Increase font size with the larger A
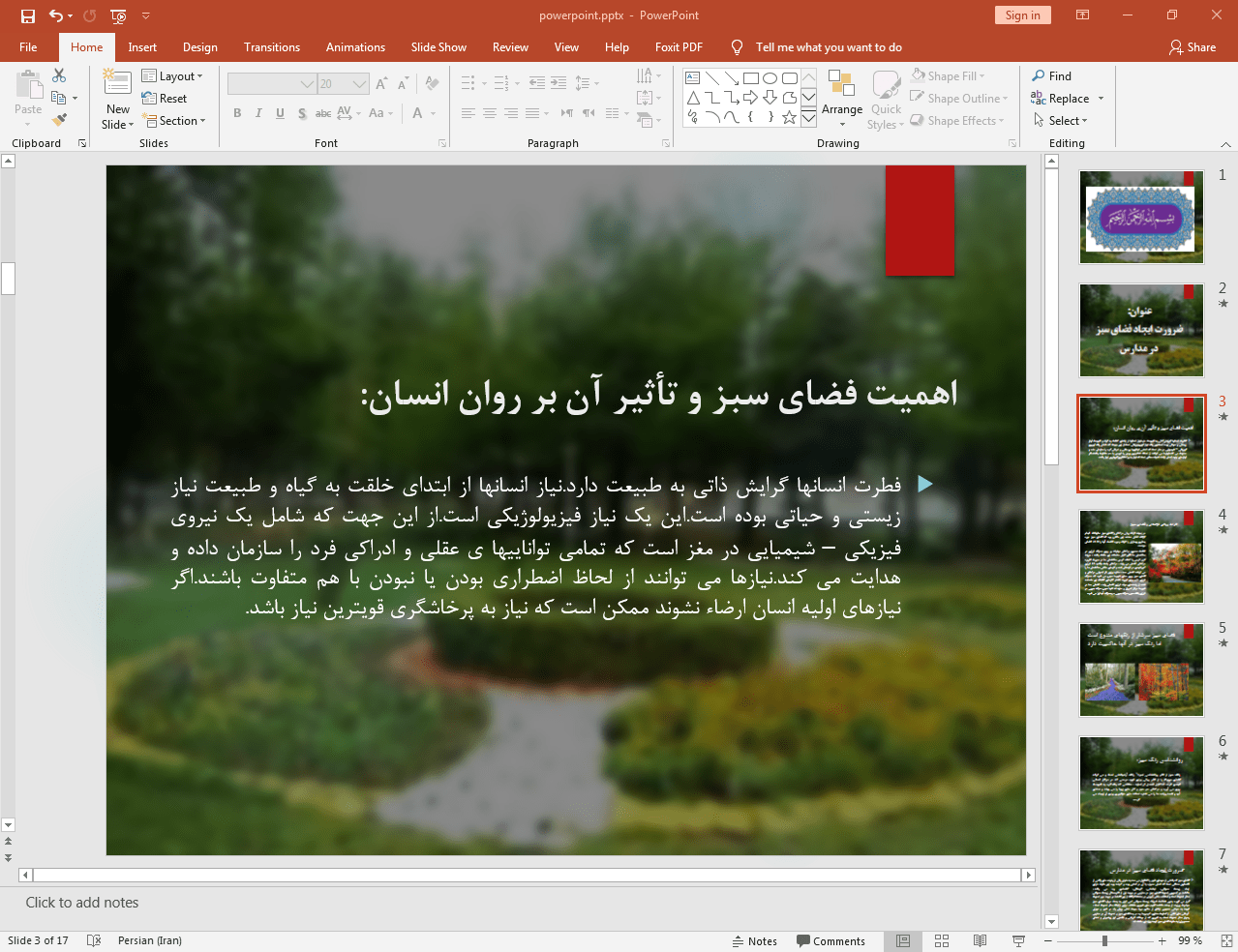This screenshot has height=952, width=1238. (x=381, y=84)
